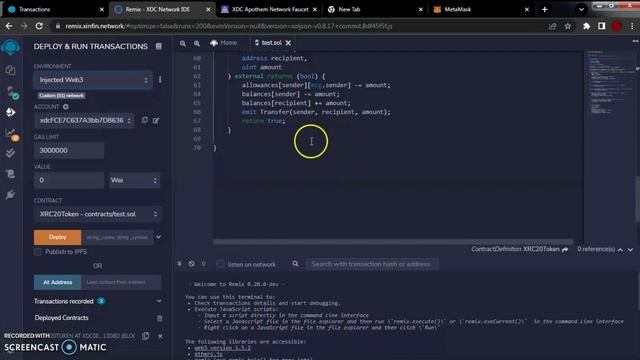Open the Unit Testing checkmark sidebar icon
The image size is (640, 360).
[11, 153]
